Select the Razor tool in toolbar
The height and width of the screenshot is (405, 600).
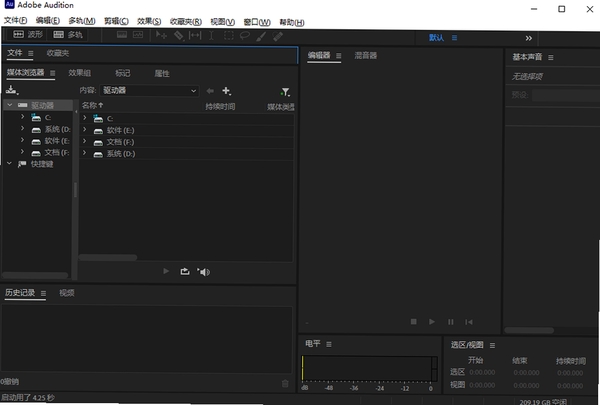click(179, 36)
